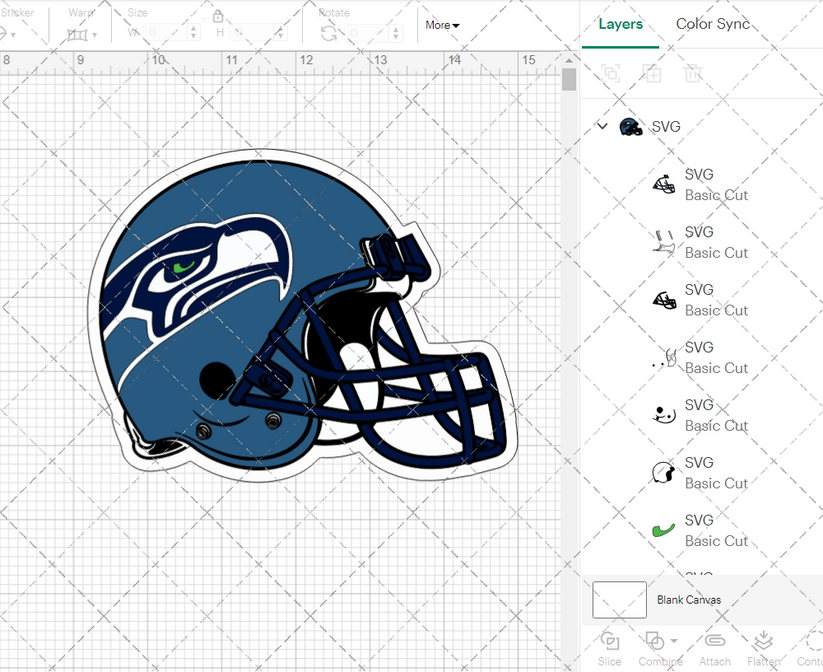Click the Rotate refresh icon

pos(328,31)
